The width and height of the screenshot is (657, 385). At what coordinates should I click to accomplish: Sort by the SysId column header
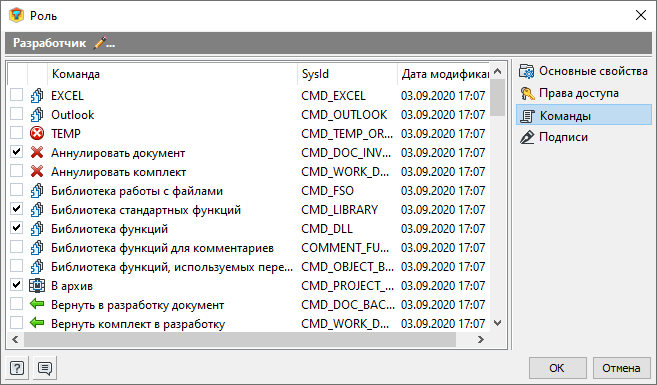click(347, 74)
